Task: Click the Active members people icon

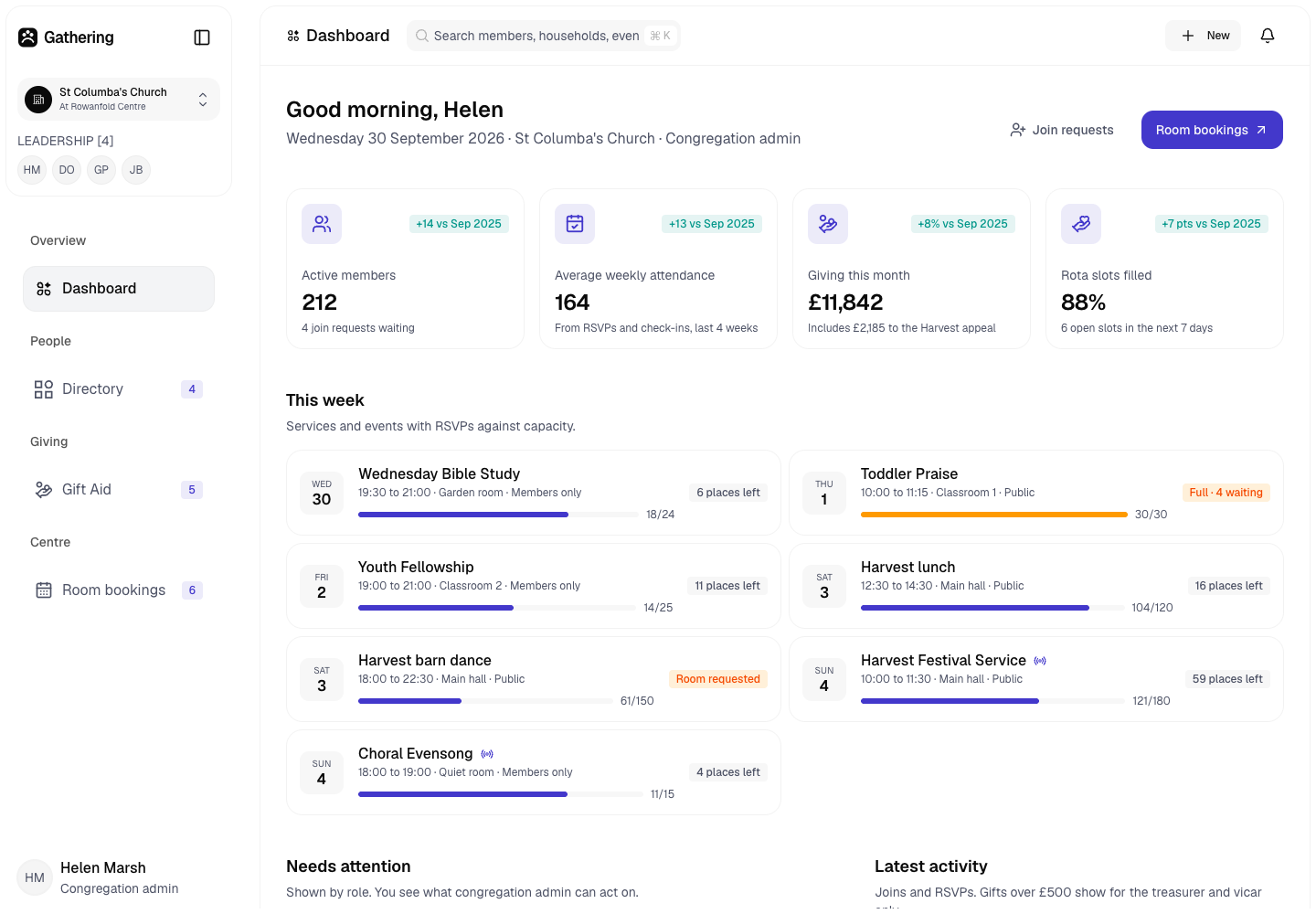Action: (322, 224)
